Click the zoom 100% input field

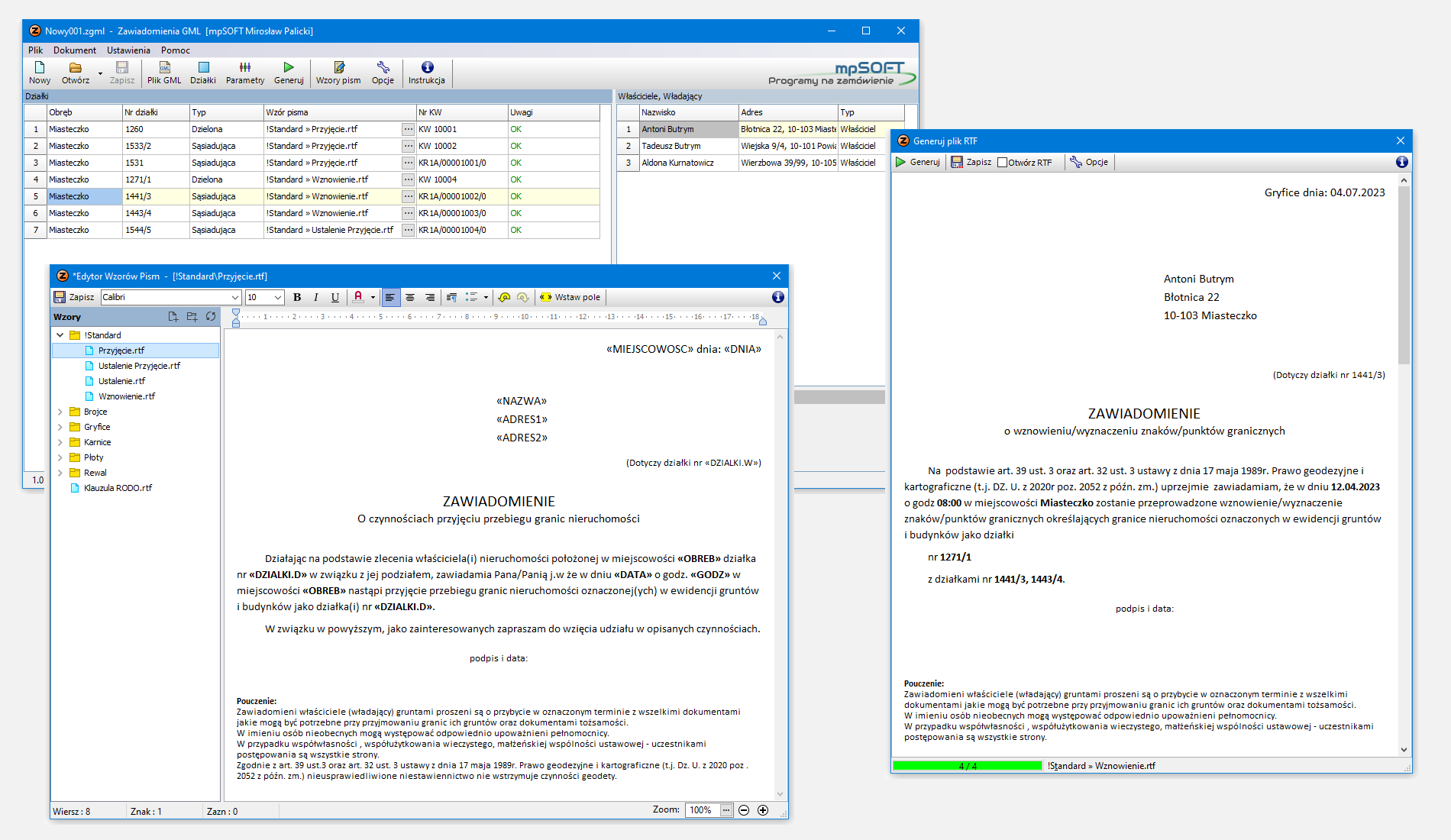pyautogui.click(x=703, y=810)
